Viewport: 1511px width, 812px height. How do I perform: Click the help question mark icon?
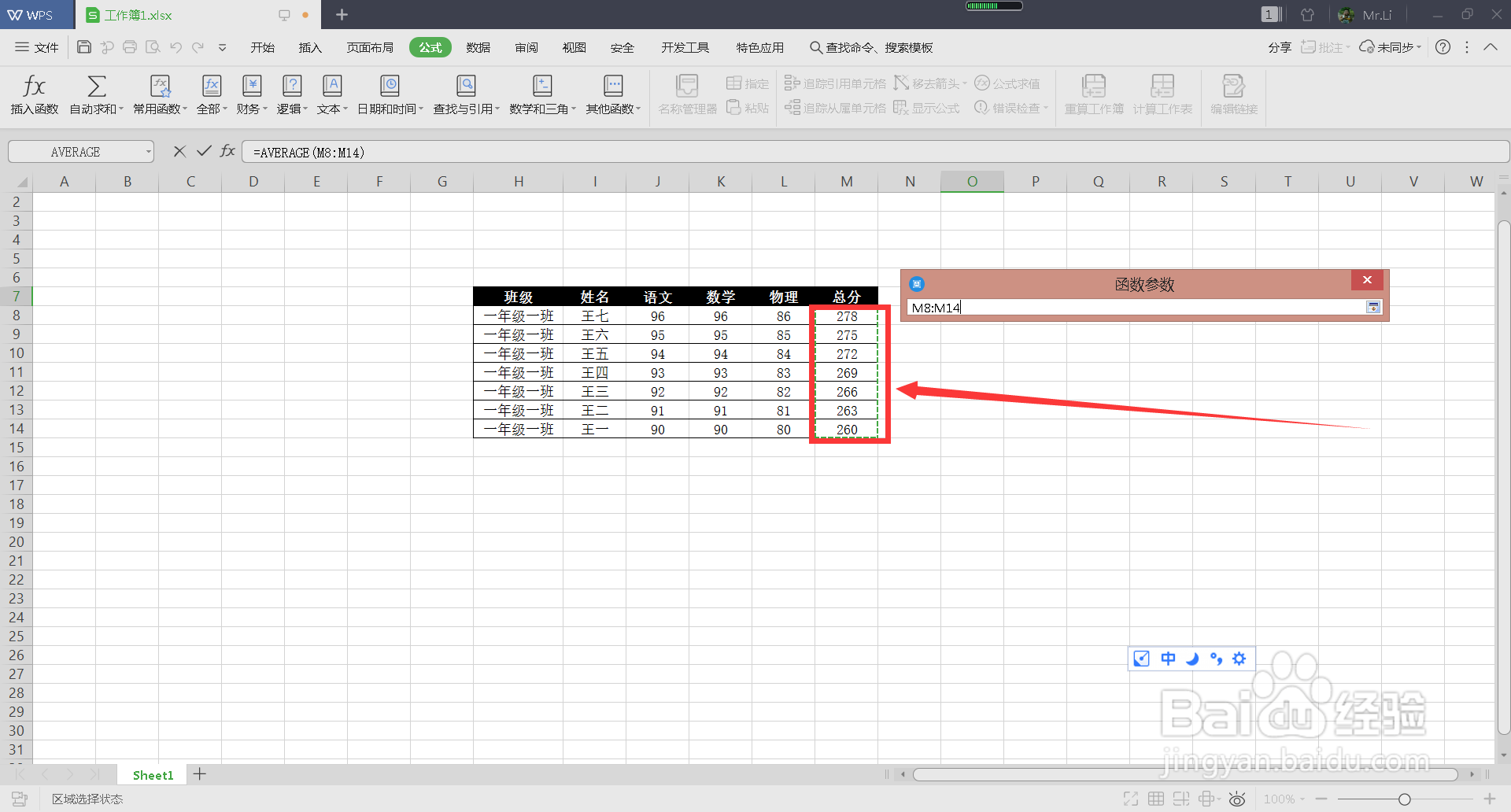(1443, 47)
